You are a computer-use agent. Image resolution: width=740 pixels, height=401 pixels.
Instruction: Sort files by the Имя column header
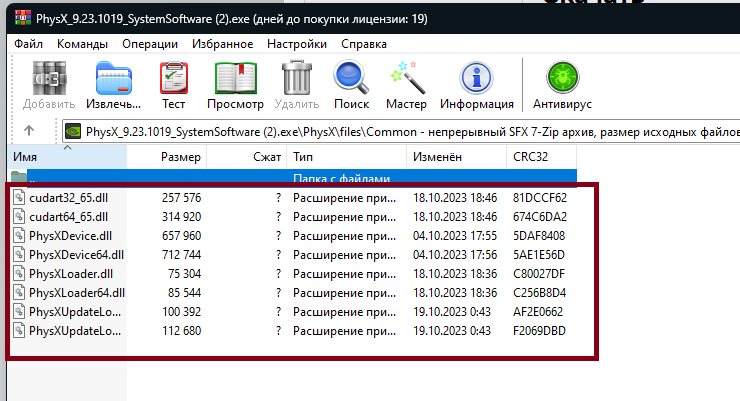pyautogui.click(x=67, y=157)
